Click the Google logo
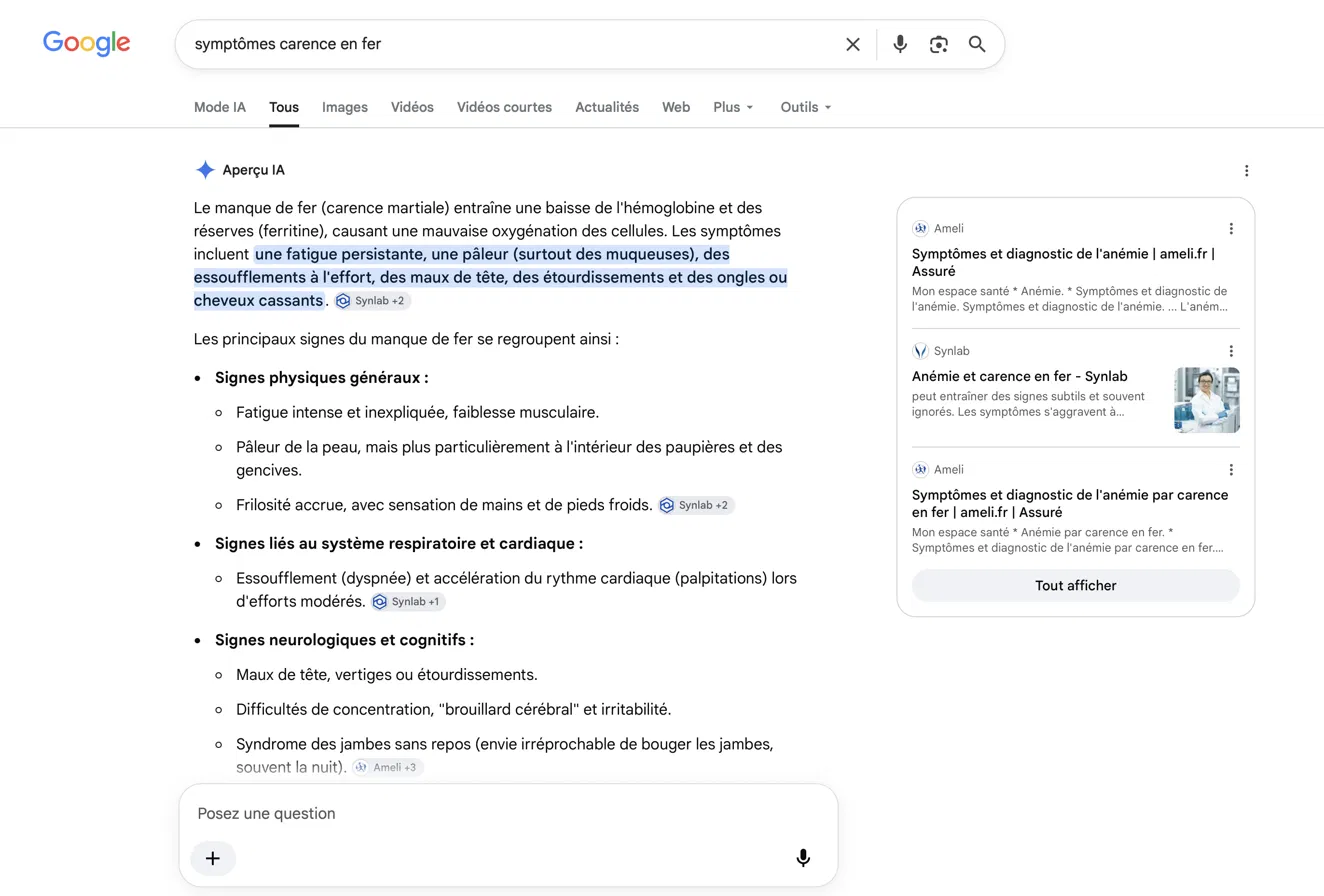Screen dimensions: 1324x896 click(x=87, y=43)
